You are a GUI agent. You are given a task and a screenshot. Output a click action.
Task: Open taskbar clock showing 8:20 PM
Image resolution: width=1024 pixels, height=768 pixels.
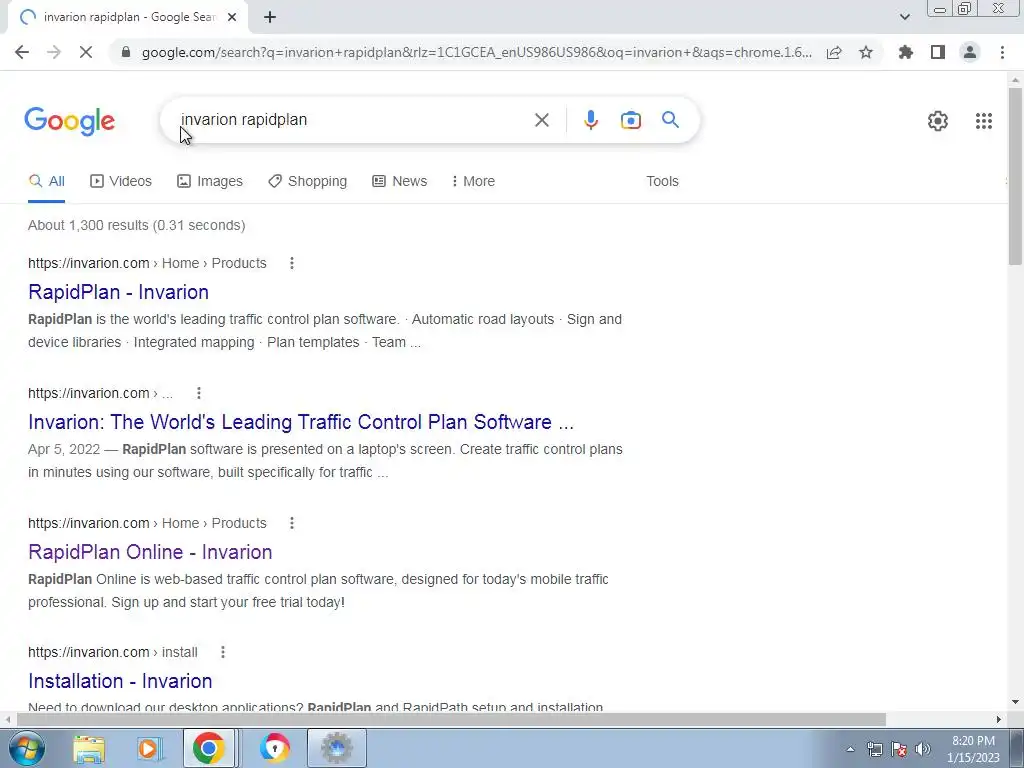tap(974, 749)
